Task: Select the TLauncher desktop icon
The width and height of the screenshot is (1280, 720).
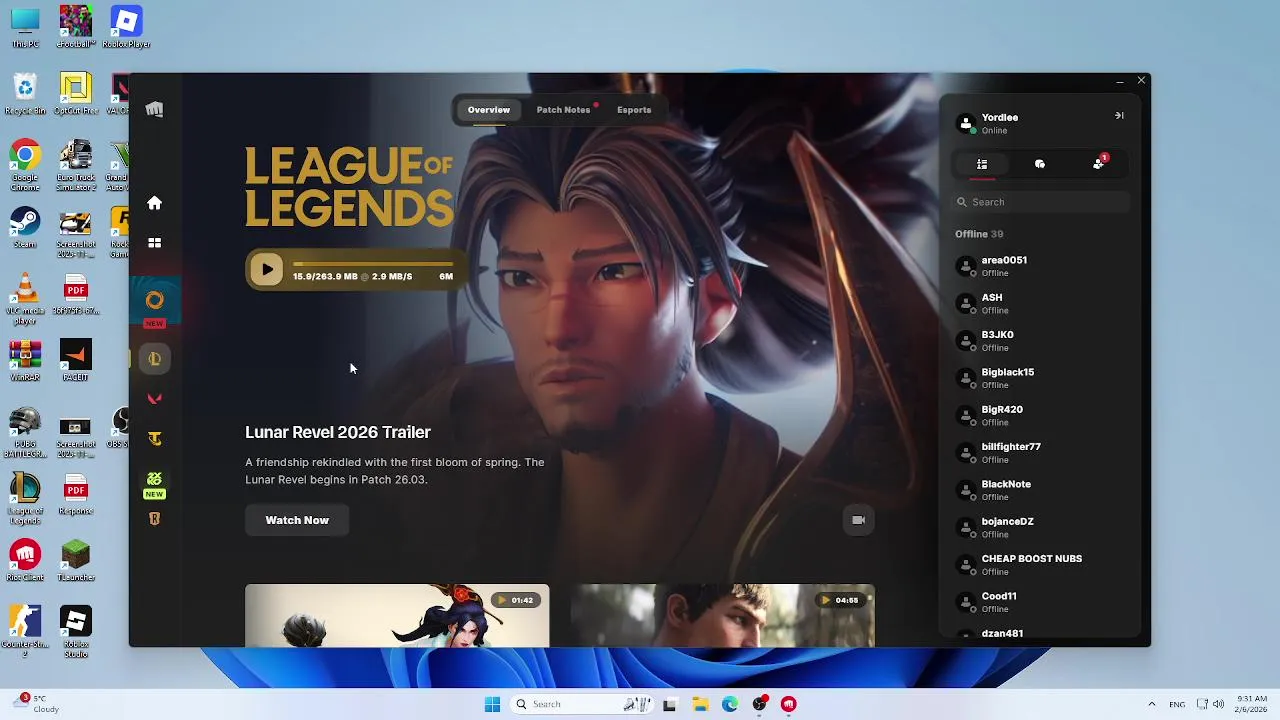Action: (75, 561)
